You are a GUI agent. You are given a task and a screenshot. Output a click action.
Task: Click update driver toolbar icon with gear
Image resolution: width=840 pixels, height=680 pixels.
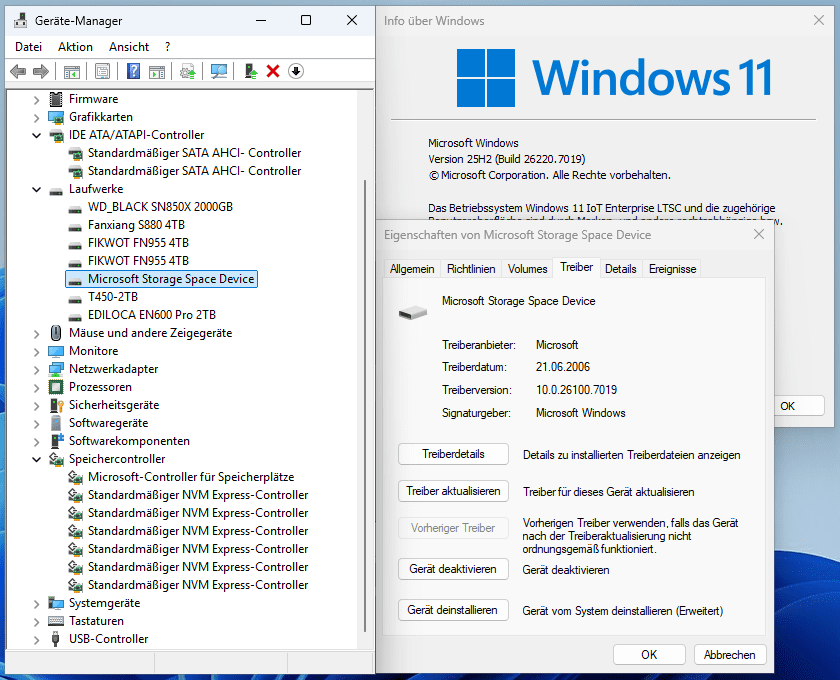click(x=188, y=71)
